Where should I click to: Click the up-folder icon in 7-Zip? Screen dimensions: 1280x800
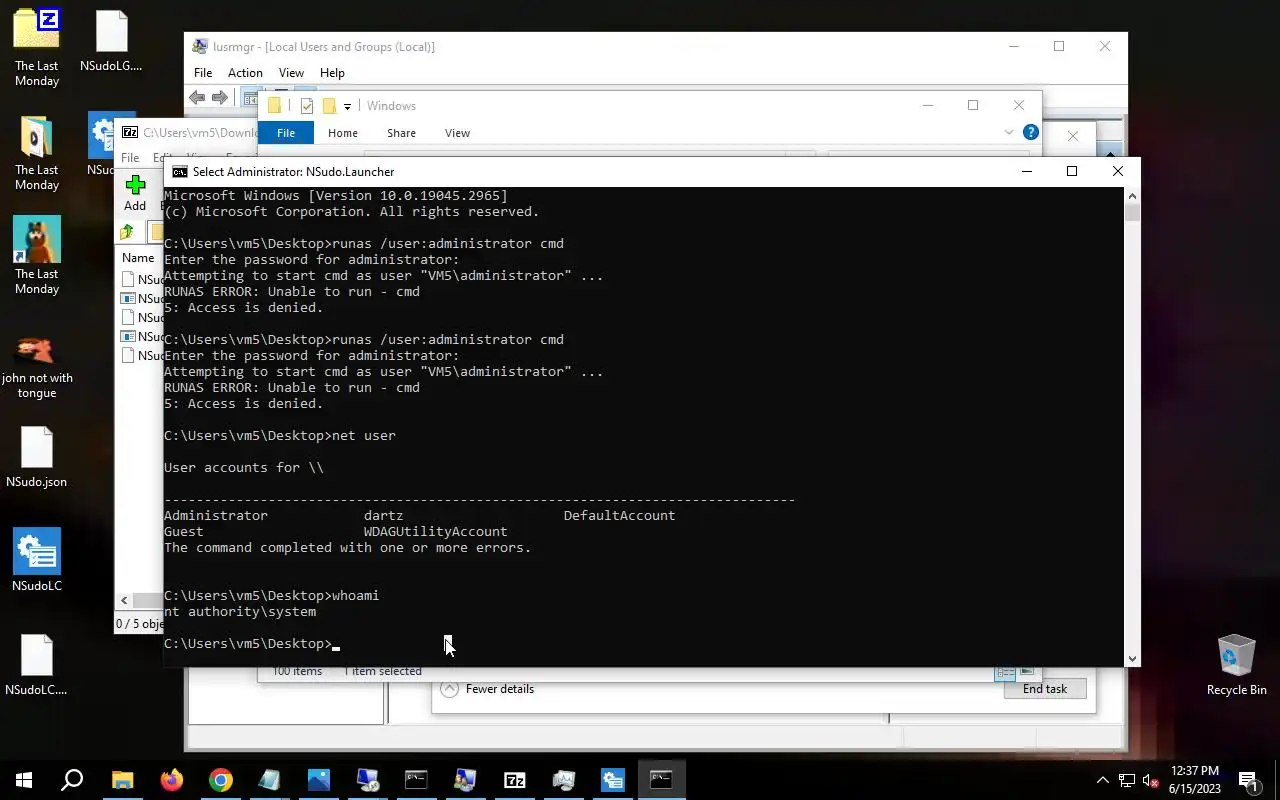tap(127, 232)
